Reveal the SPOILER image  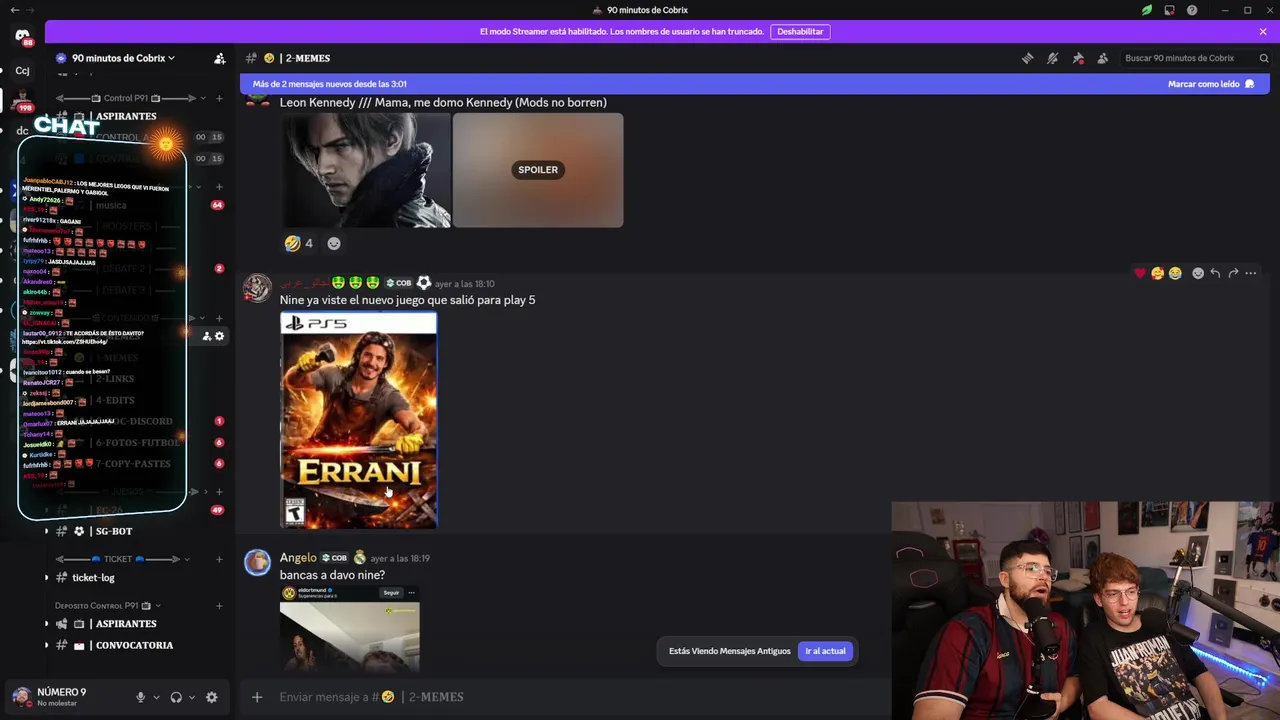[538, 170]
